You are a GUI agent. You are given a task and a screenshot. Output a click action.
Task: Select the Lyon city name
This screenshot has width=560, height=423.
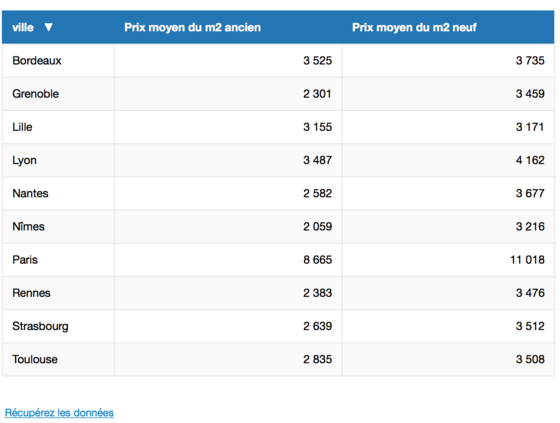coord(24,160)
